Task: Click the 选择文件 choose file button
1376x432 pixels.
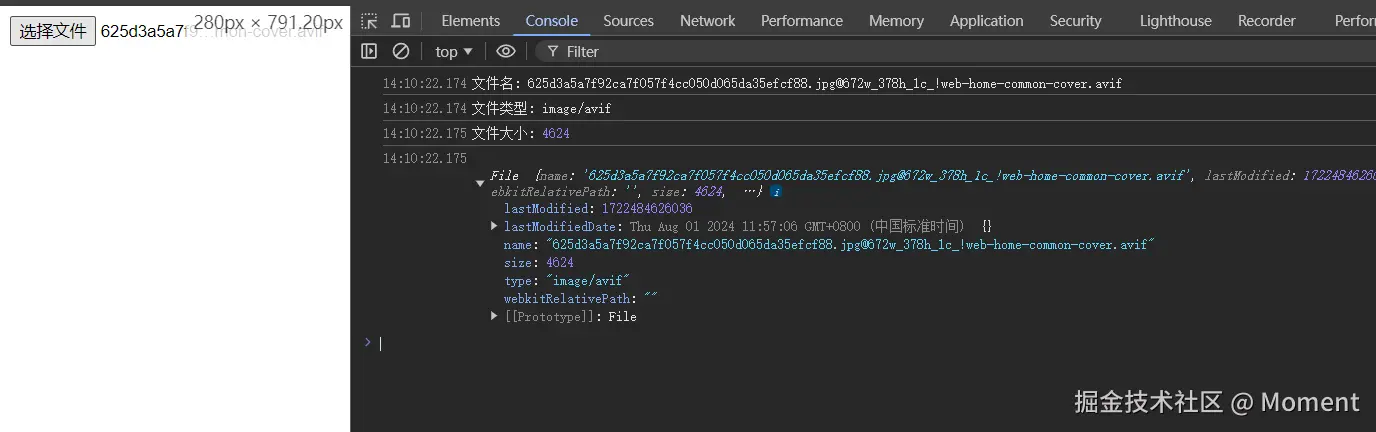Action: coord(53,31)
